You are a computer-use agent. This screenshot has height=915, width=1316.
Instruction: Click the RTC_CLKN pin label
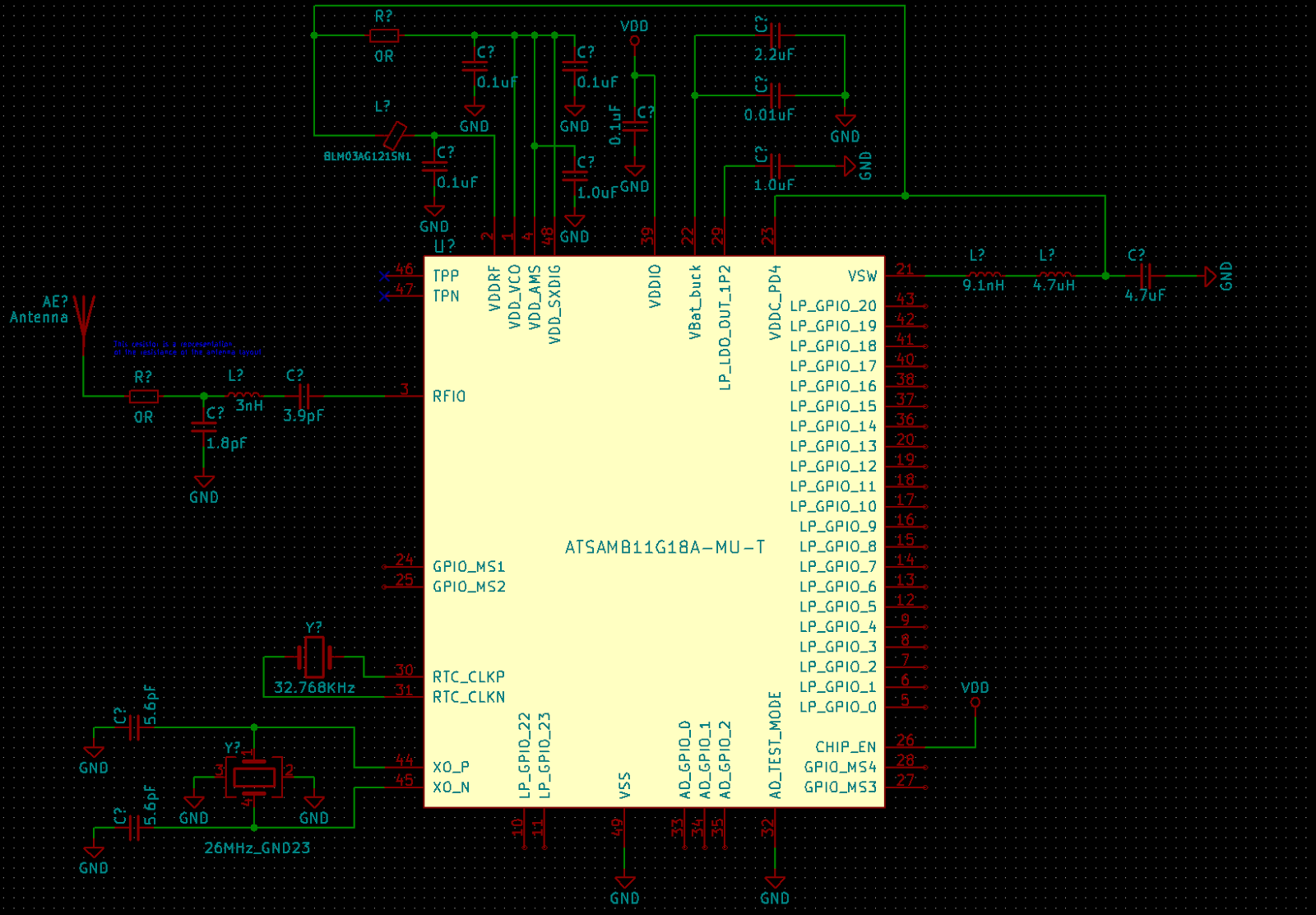pyautogui.click(x=469, y=697)
